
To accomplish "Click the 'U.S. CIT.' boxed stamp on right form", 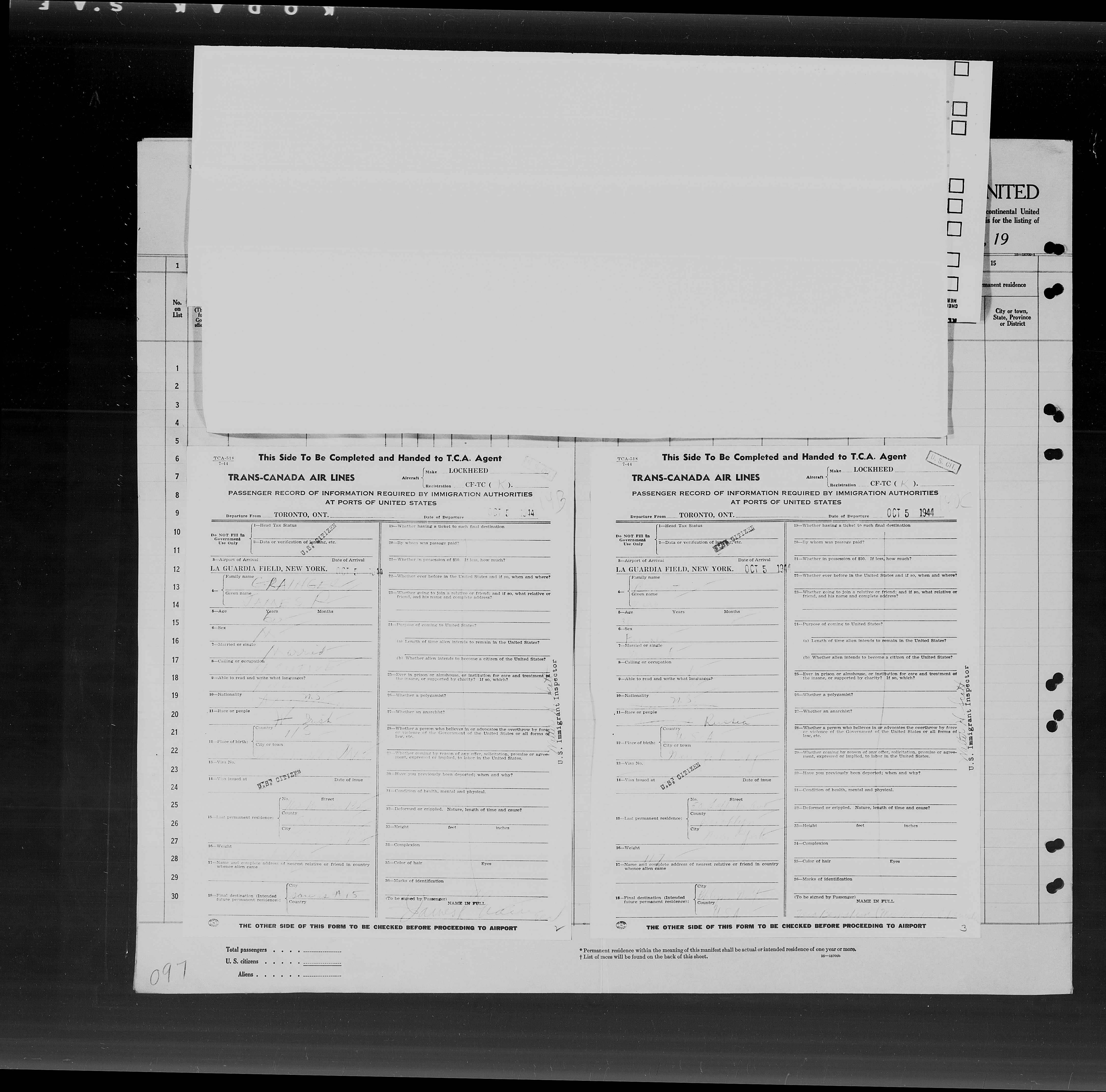I will tap(943, 462).
